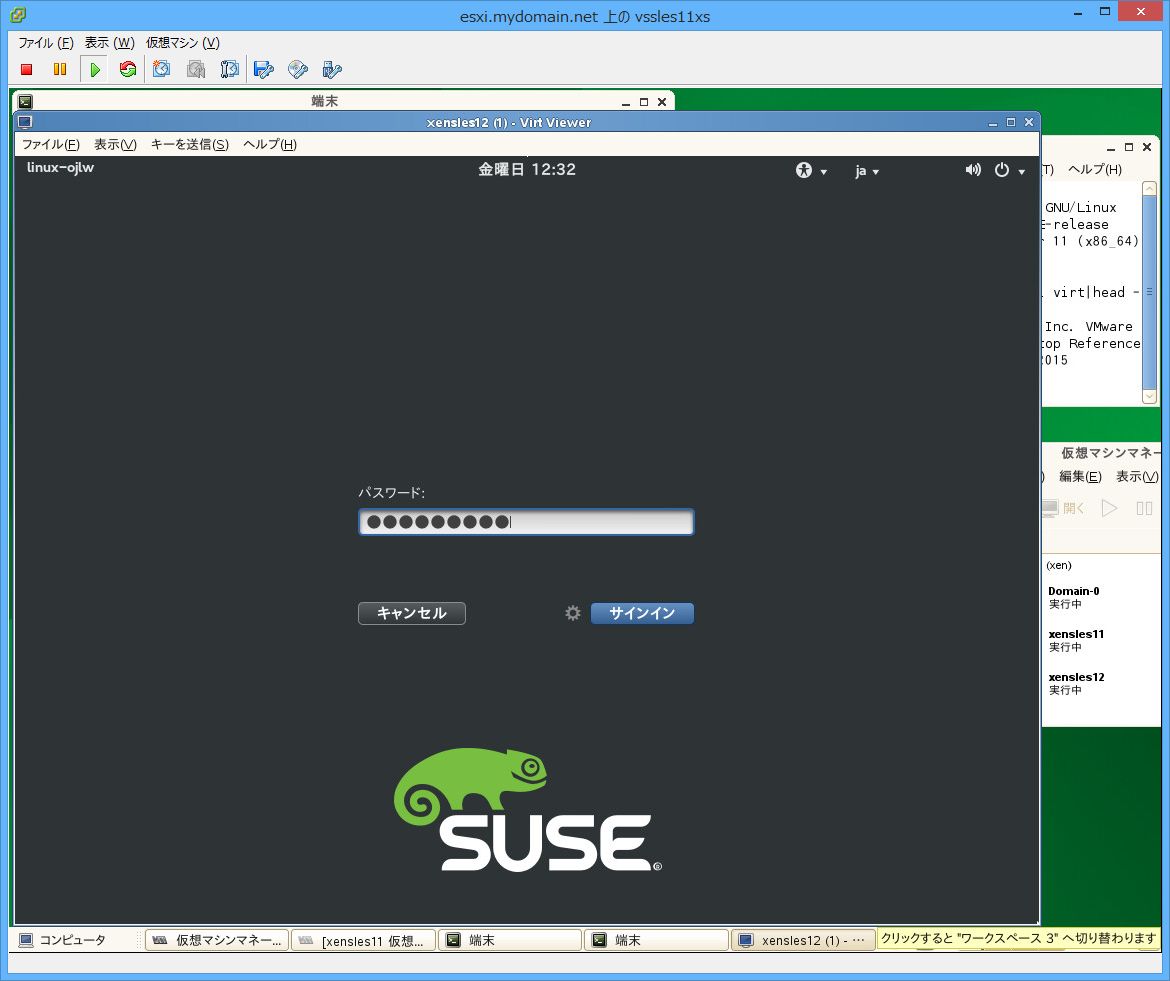Click the floppy device connection icon
Viewport: 1170px width, 981px height.
[263, 69]
